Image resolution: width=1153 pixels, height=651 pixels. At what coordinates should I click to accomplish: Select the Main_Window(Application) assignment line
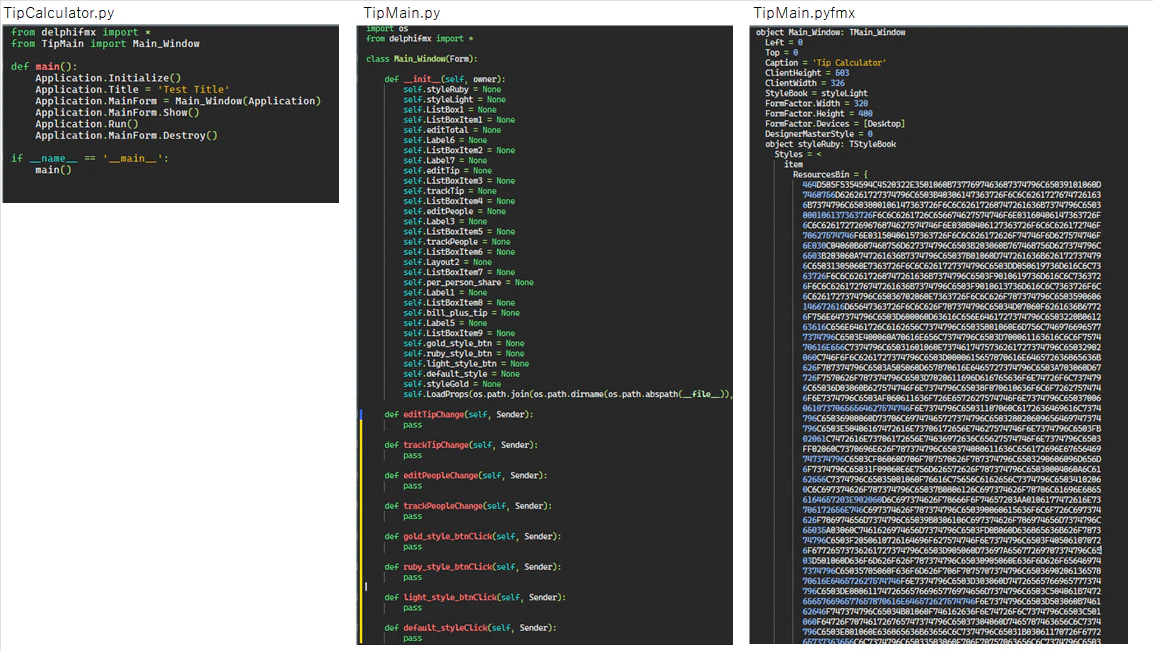pyautogui.click(x=178, y=101)
